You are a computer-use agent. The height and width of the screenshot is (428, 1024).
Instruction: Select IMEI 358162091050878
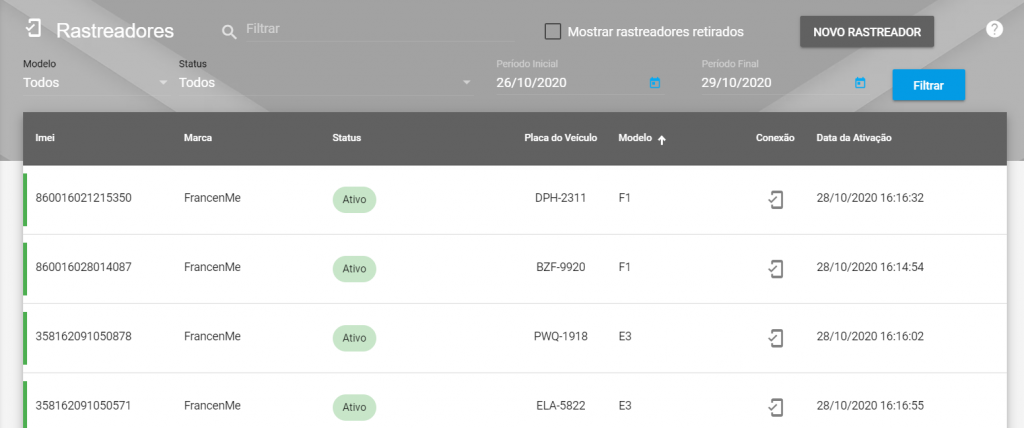click(x=84, y=337)
